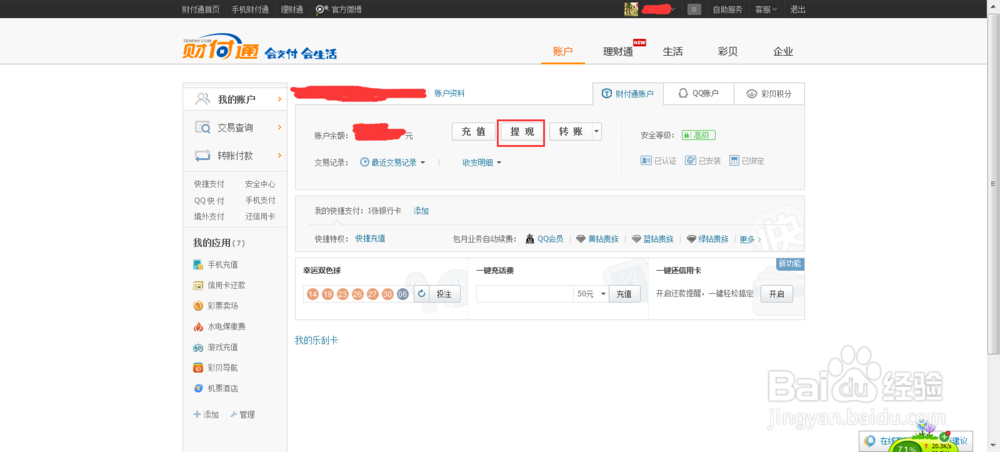
Task: Click the 信用卡还款 app icon in sidebar
Action: [x=198, y=285]
